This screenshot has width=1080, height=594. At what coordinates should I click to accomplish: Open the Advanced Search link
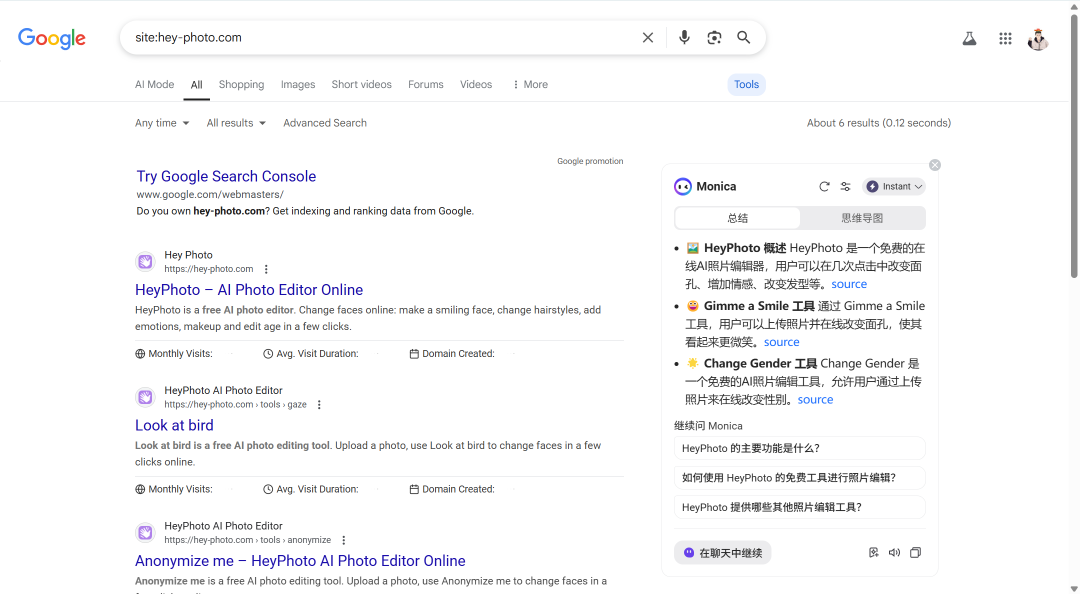click(325, 123)
